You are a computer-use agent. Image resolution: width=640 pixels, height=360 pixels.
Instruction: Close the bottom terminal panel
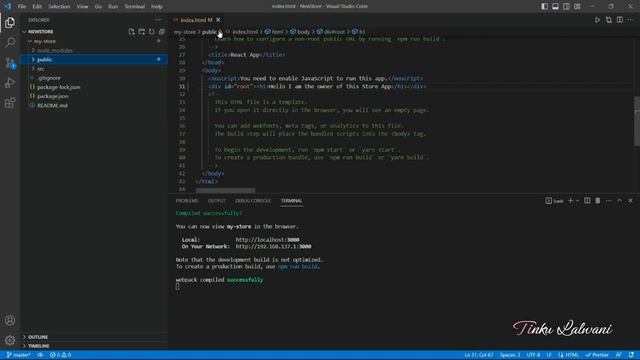click(x=630, y=201)
